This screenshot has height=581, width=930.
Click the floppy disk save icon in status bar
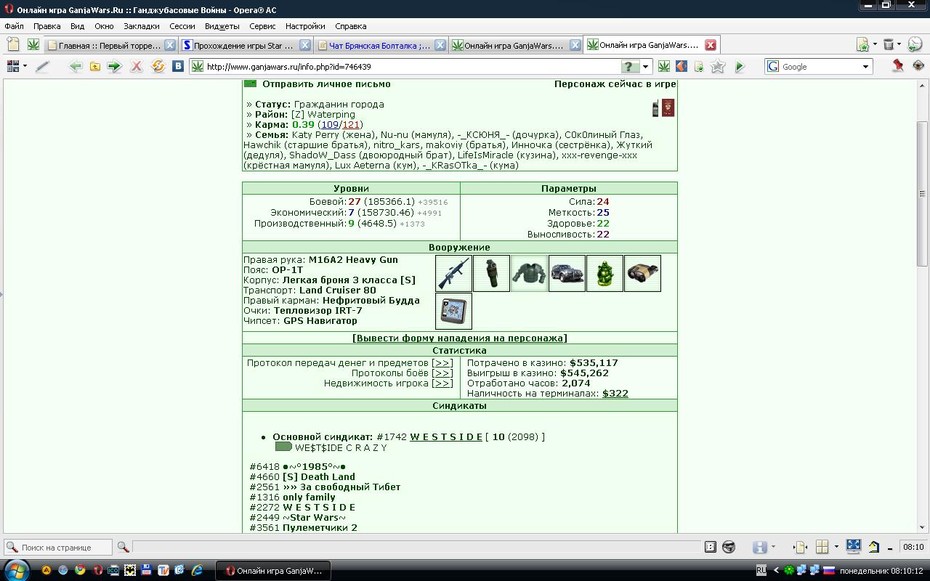click(x=759, y=547)
